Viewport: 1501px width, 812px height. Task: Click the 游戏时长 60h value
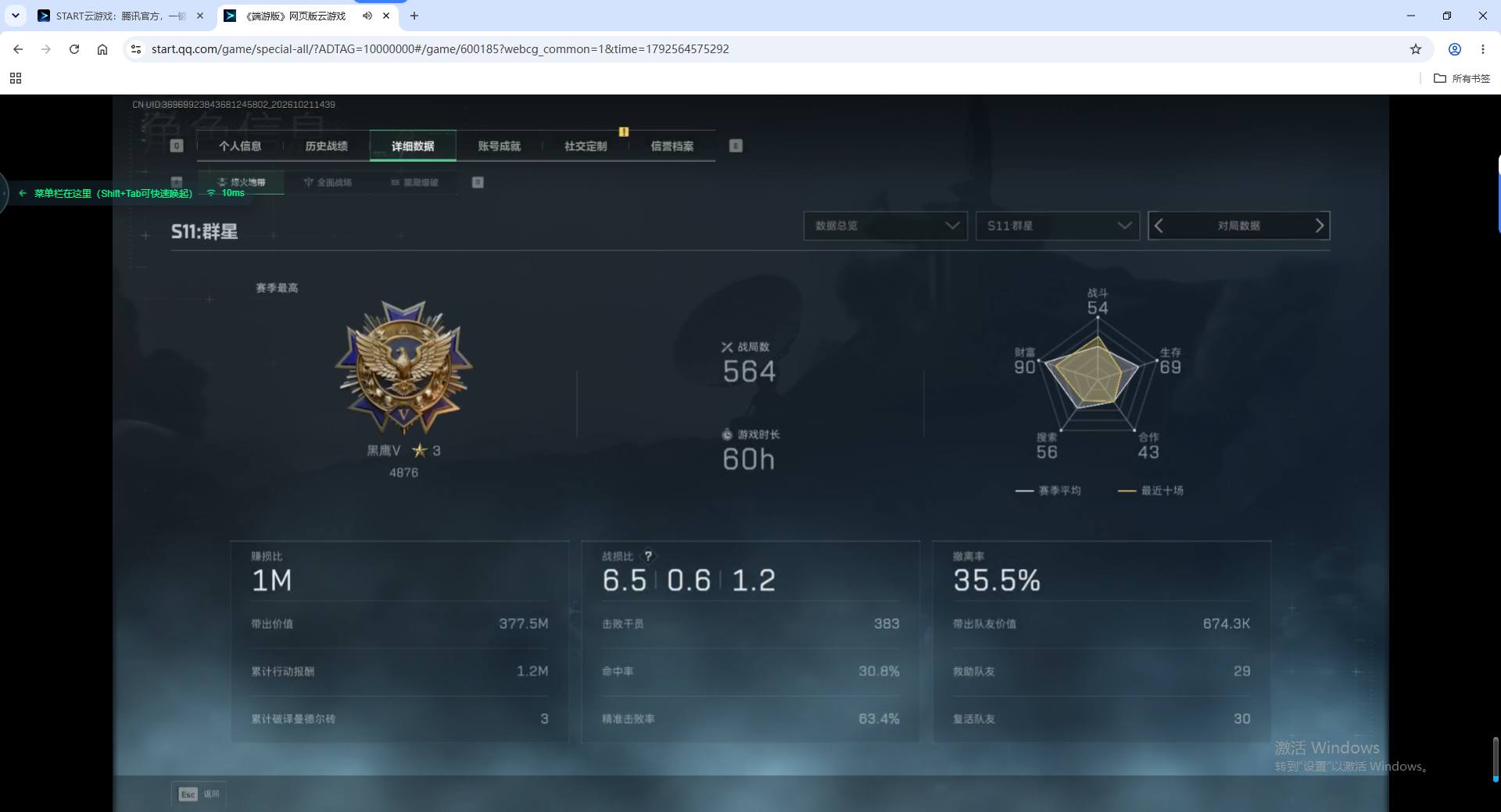[x=748, y=460]
